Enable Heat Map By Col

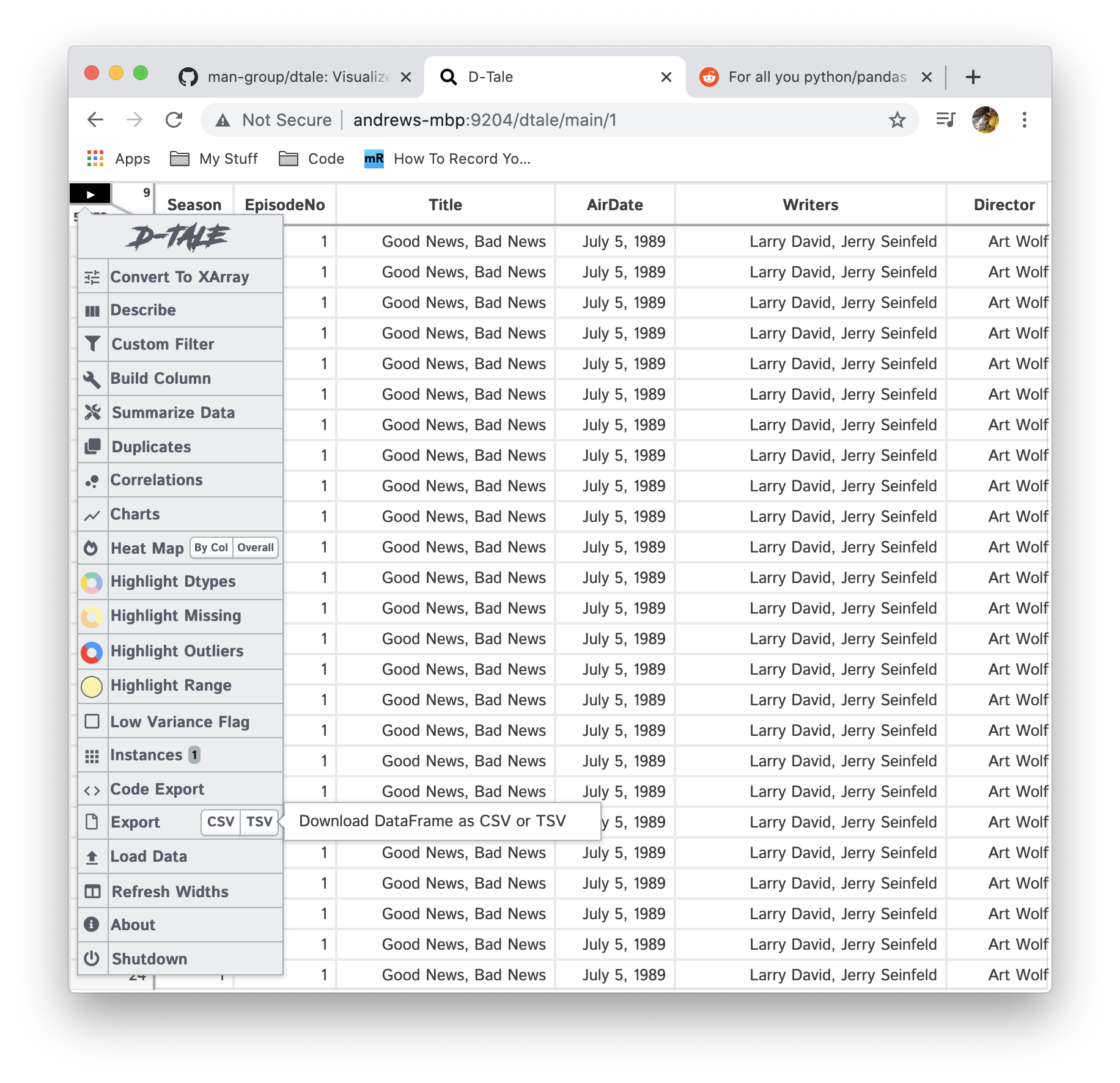tap(211, 548)
